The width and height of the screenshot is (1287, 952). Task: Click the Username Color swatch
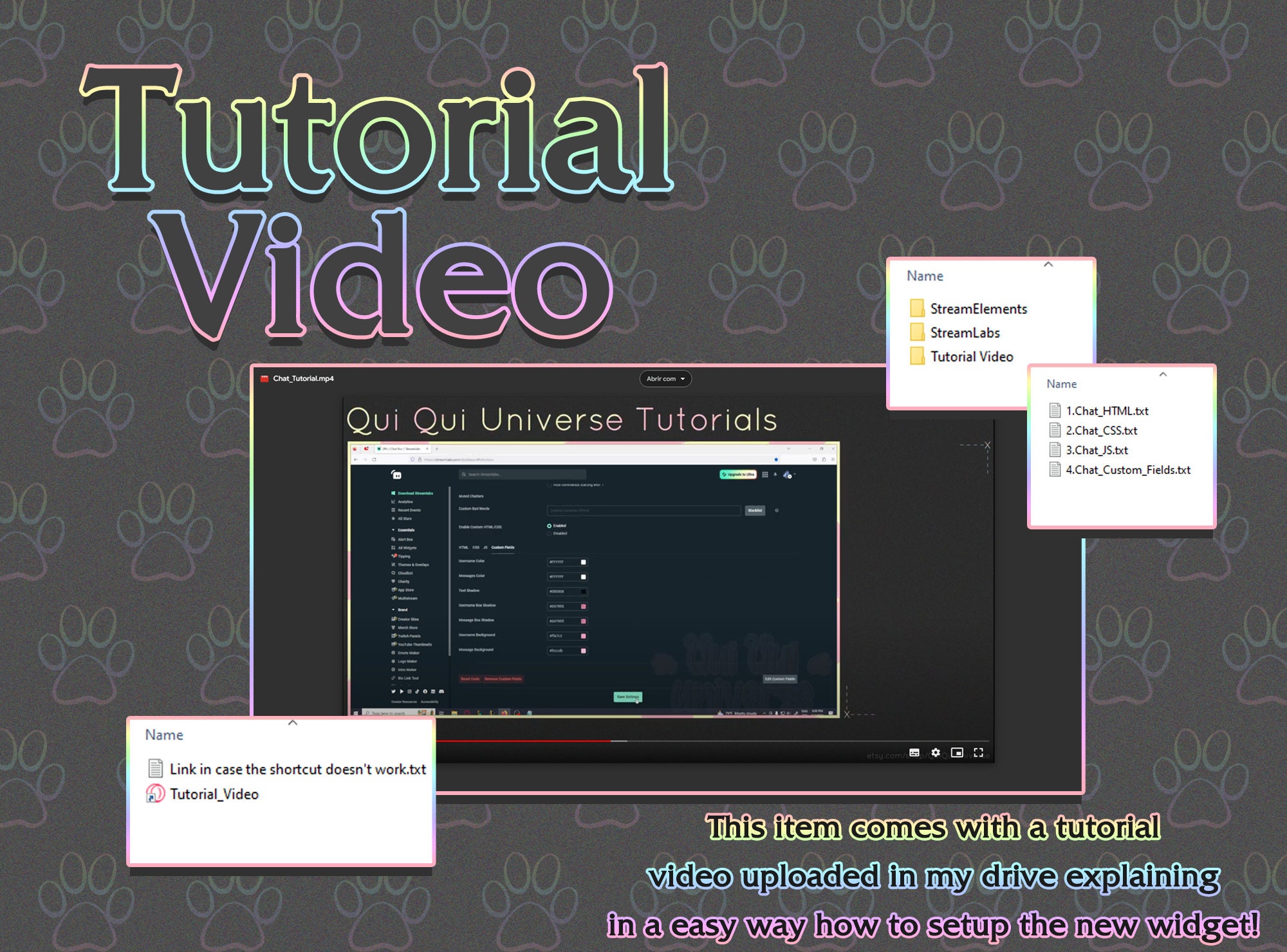[x=584, y=562]
